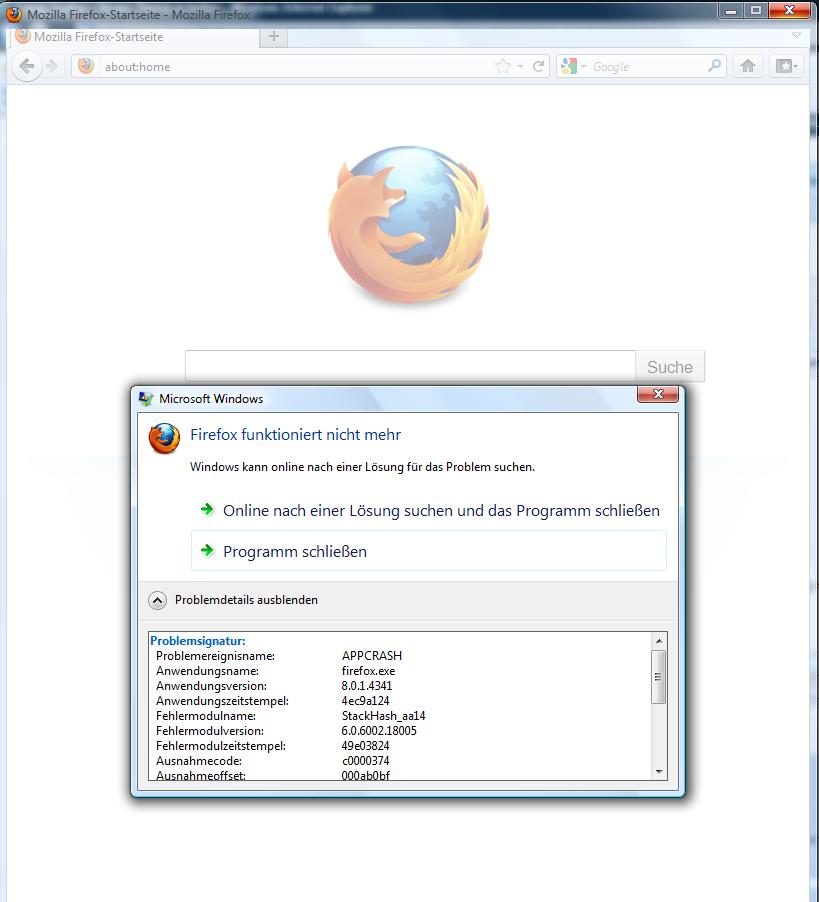Click the Firefox site identity icon

click(86, 66)
